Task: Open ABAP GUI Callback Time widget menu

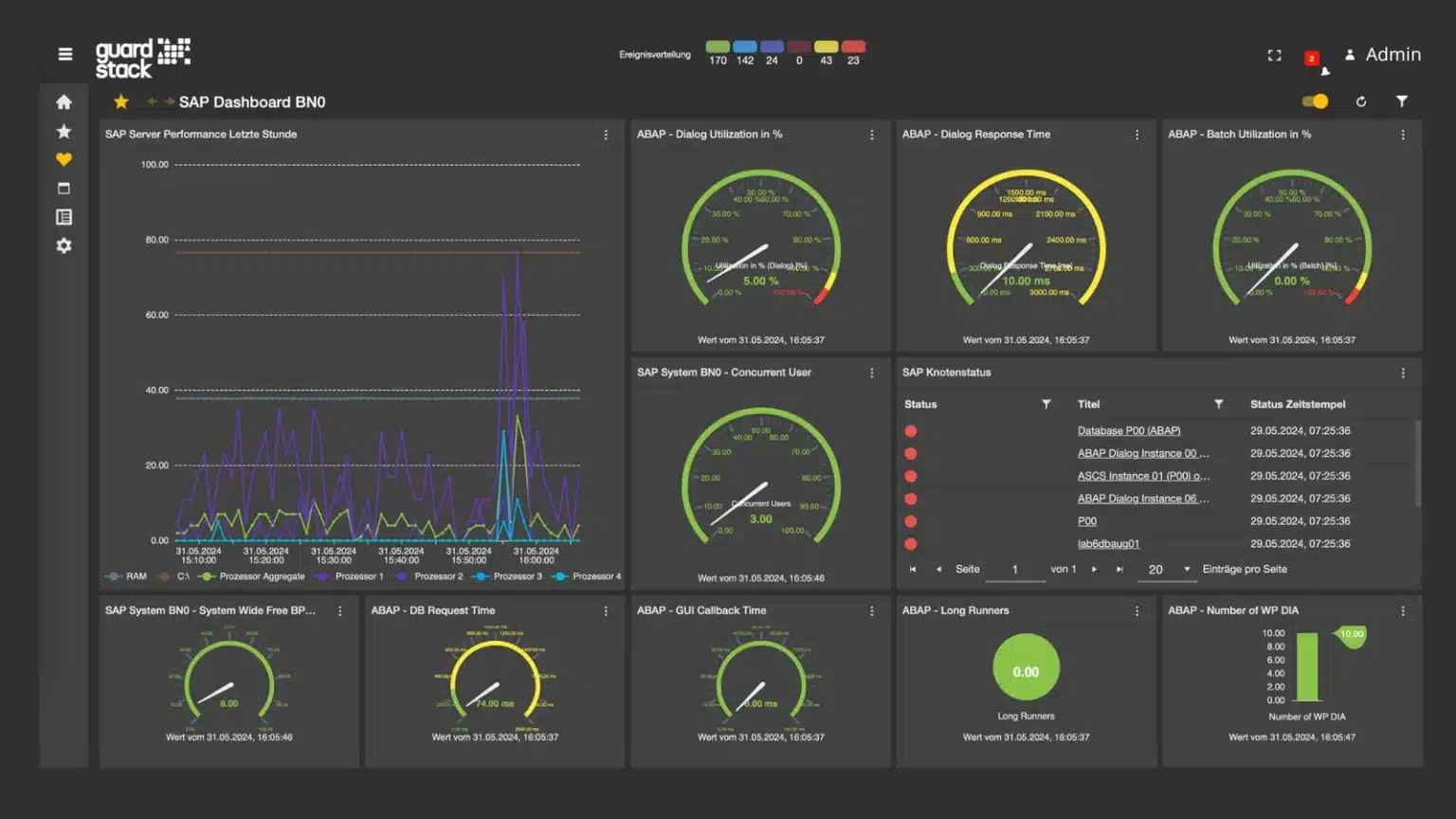Action: tap(872, 611)
